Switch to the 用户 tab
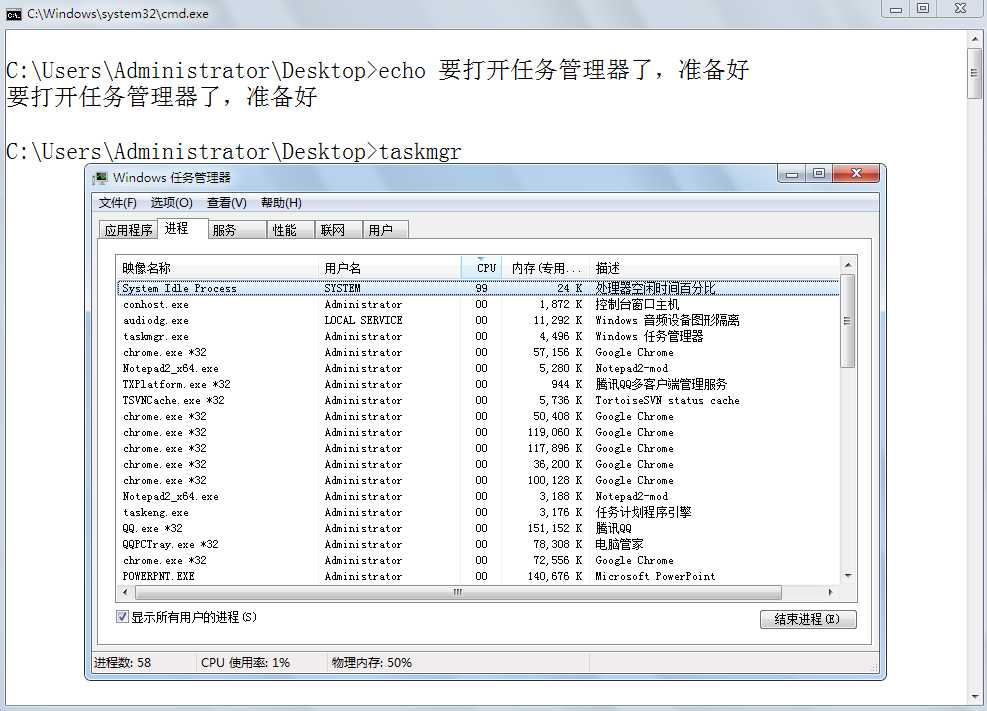 385,230
